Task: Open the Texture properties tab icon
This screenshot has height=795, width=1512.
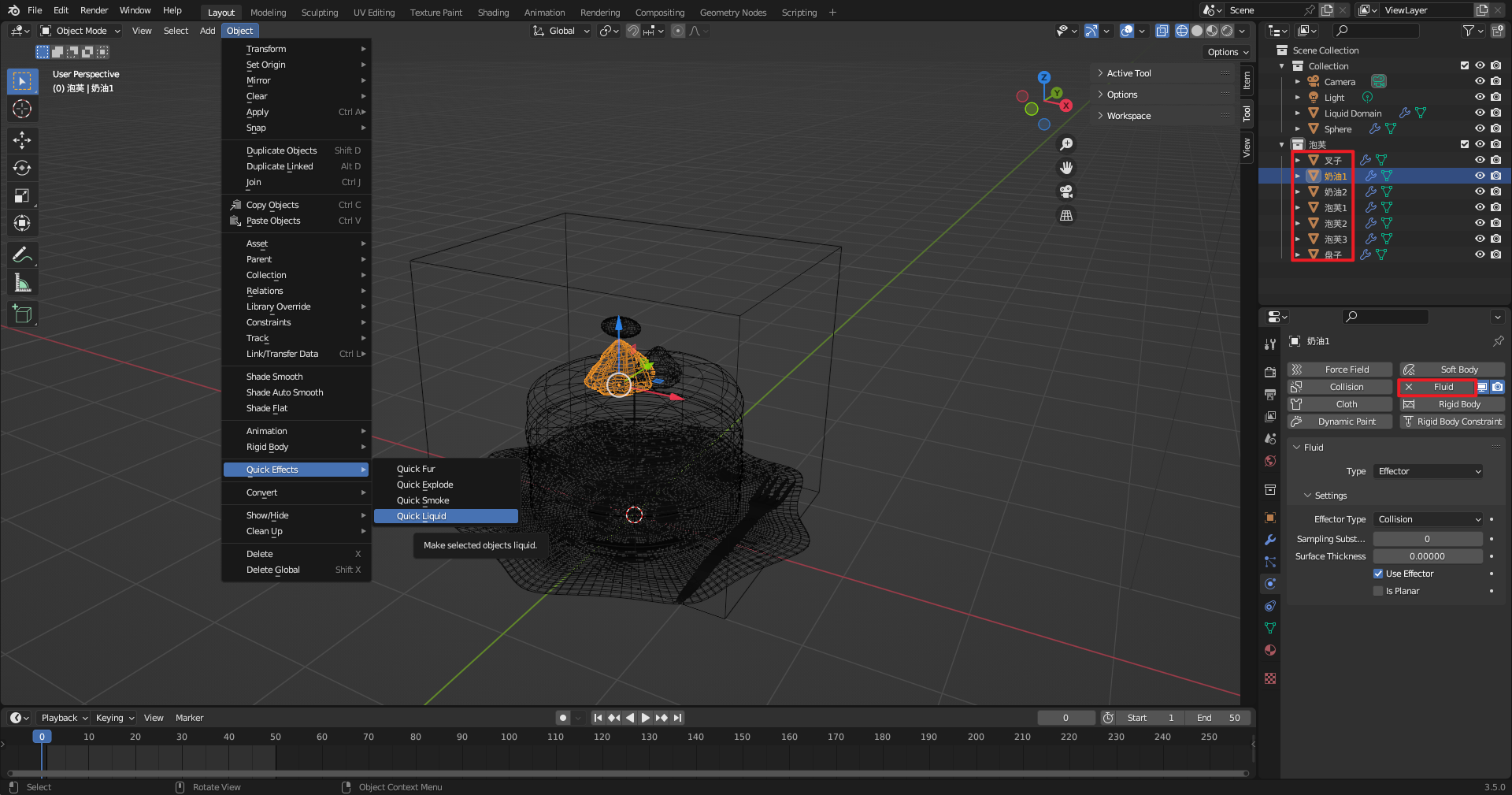Action: (x=1269, y=678)
